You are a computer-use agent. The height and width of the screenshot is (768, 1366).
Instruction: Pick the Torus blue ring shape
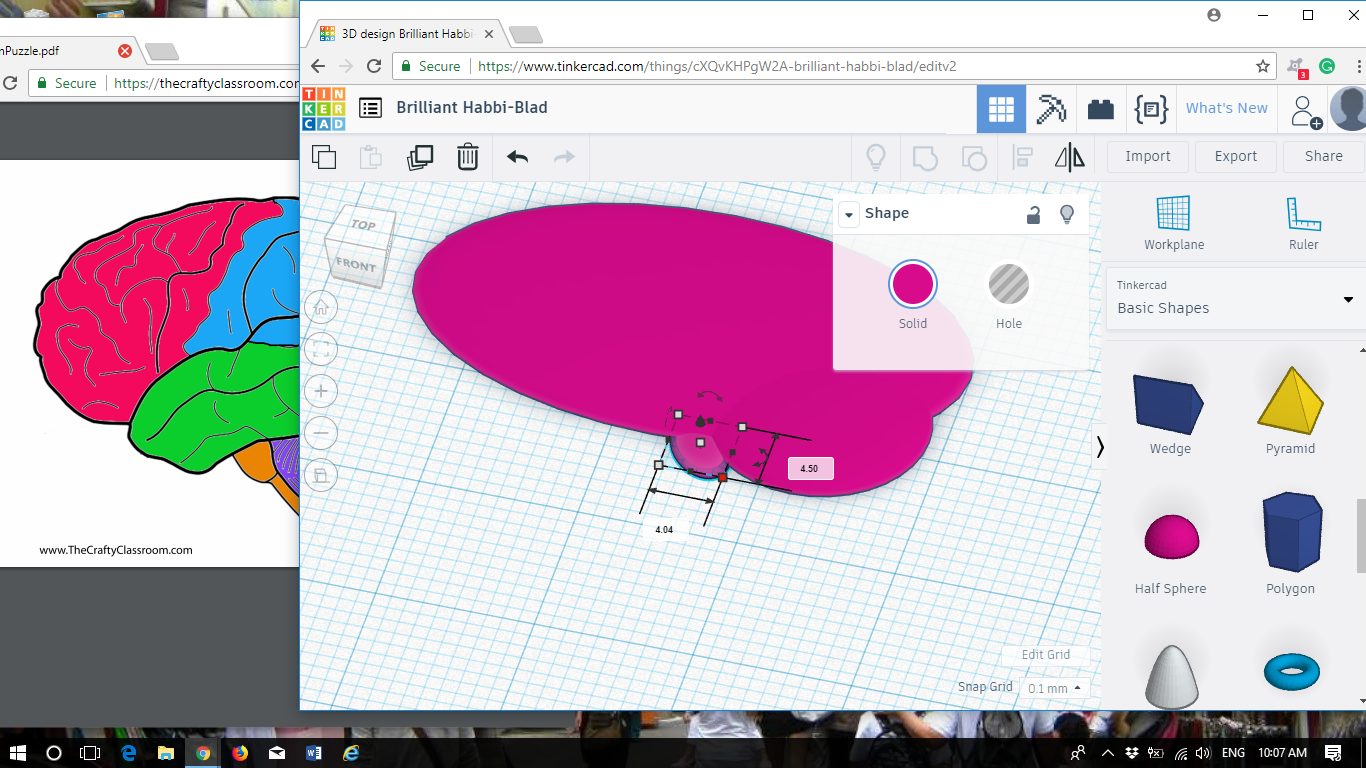pos(1291,671)
